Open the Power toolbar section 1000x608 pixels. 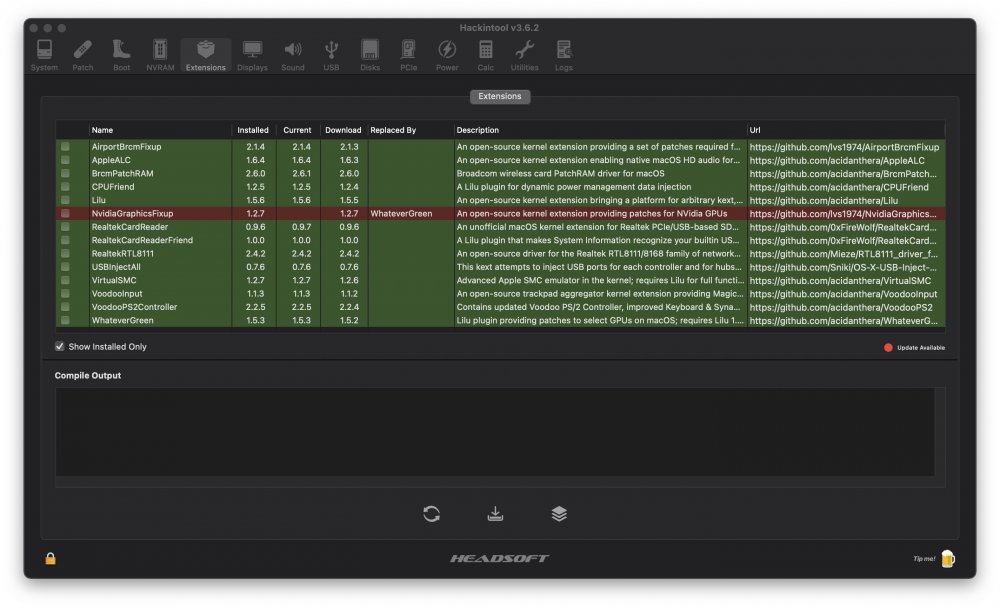(x=447, y=55)
